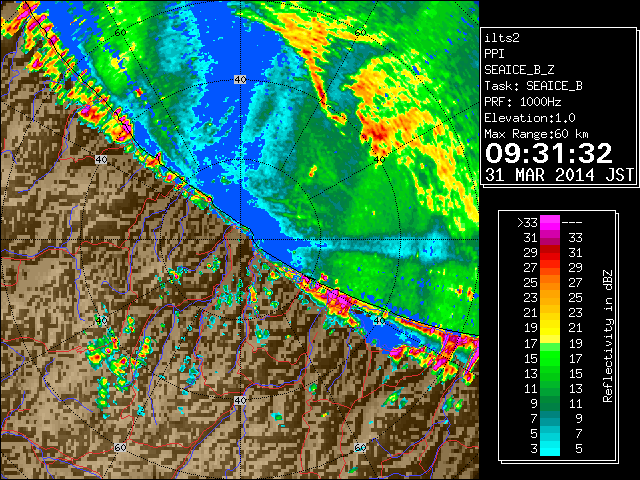Pick the teal 7–9 dBZ legend swatch
Image resolution: width=640 pixels, height=480 pixels.
click(x=550, y=418)
